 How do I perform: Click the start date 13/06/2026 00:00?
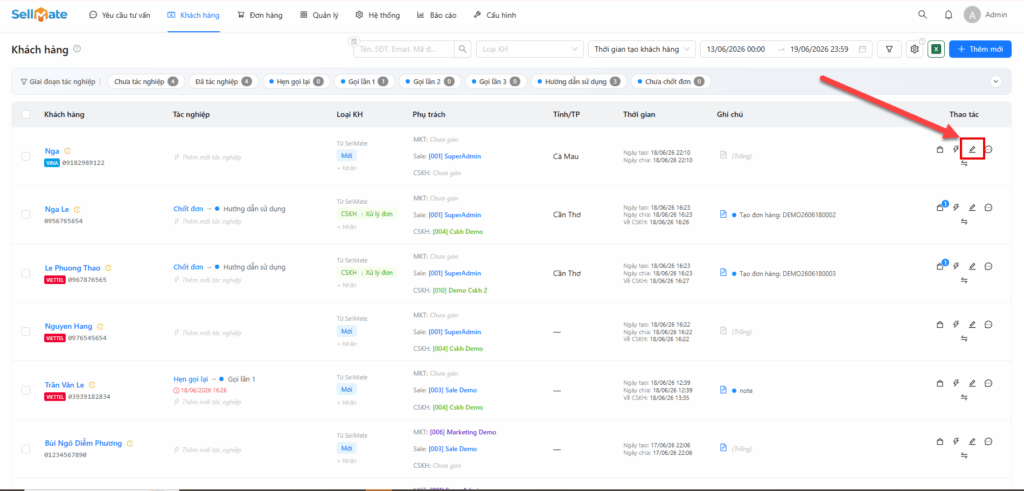pyautogui.click(x=736, y=49)
